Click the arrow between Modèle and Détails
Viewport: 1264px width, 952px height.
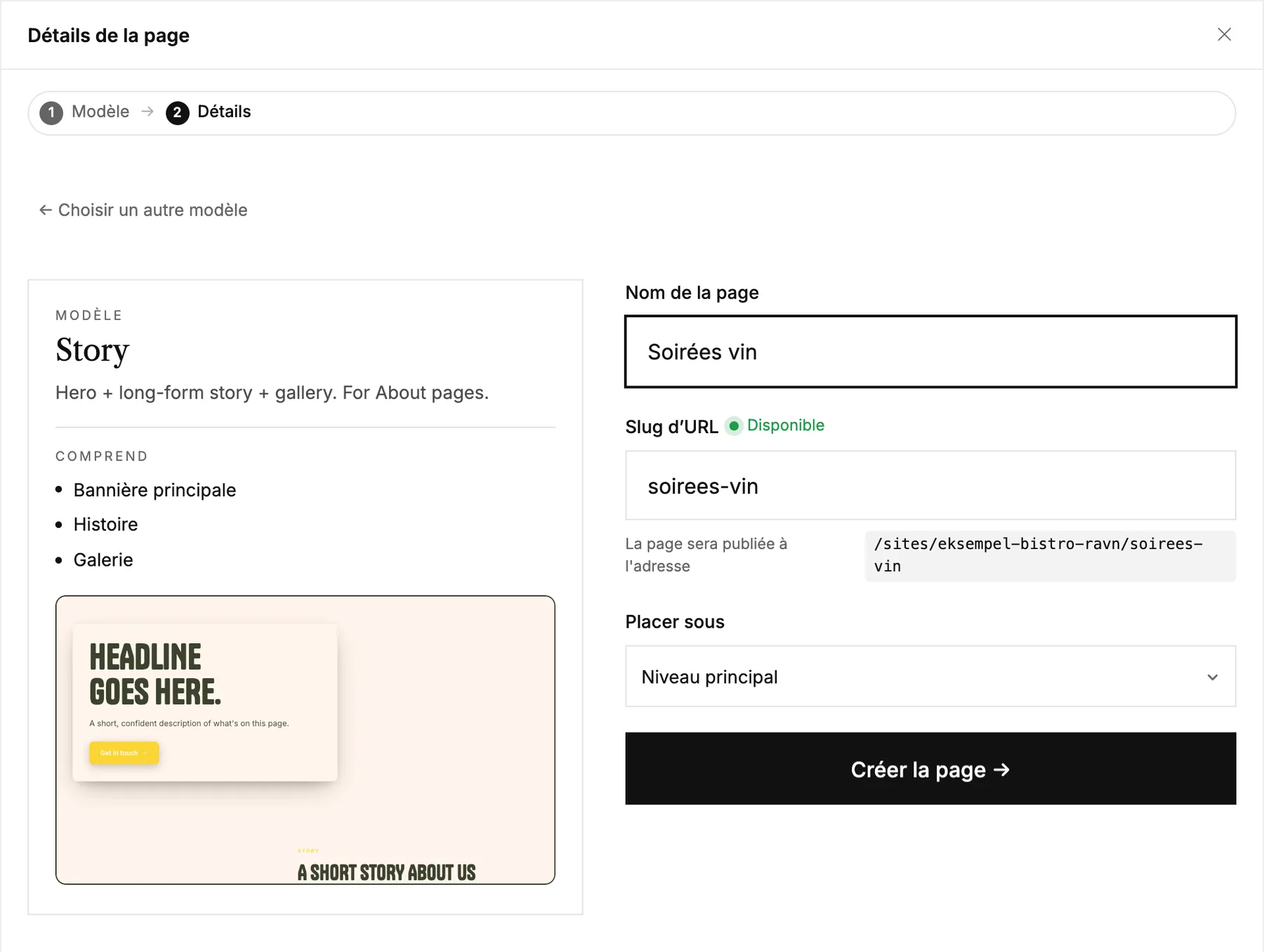point(147,112)
